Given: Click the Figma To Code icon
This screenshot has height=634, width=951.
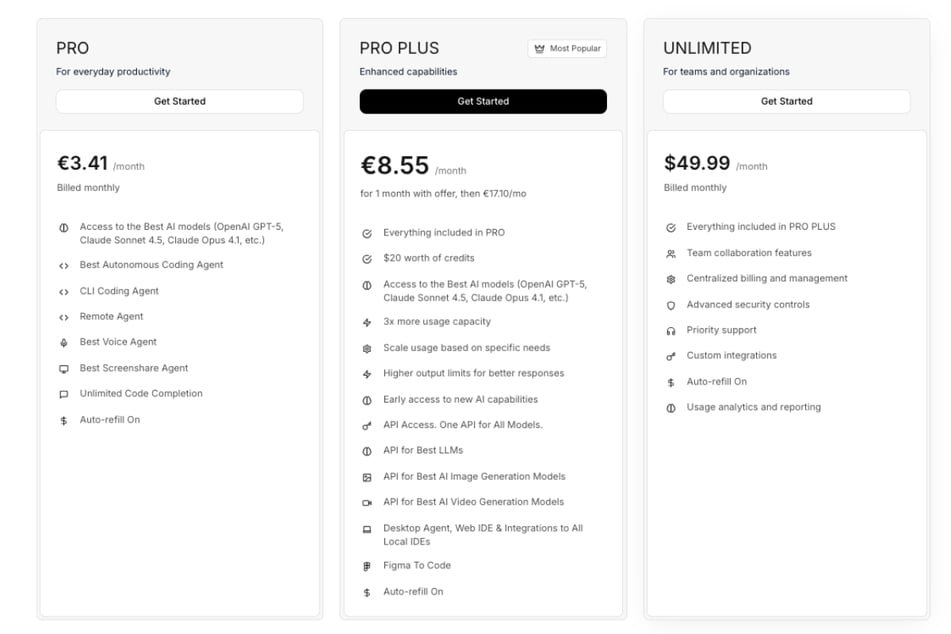Looking at the screenshot, I should click(367, 566).
